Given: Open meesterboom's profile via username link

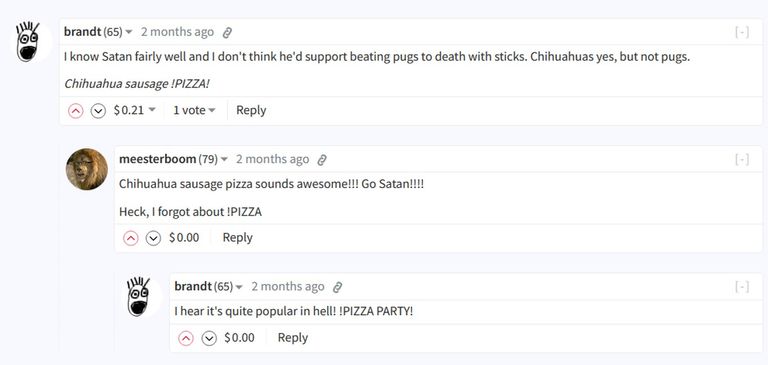Looking at the screenshot, I should (x=158, y=159).
